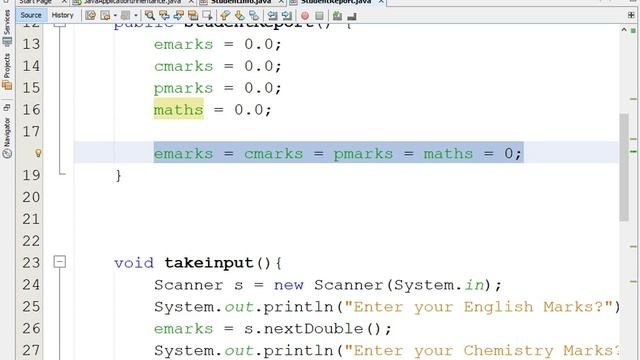Comment out the selected line

(x=337, y=16)
